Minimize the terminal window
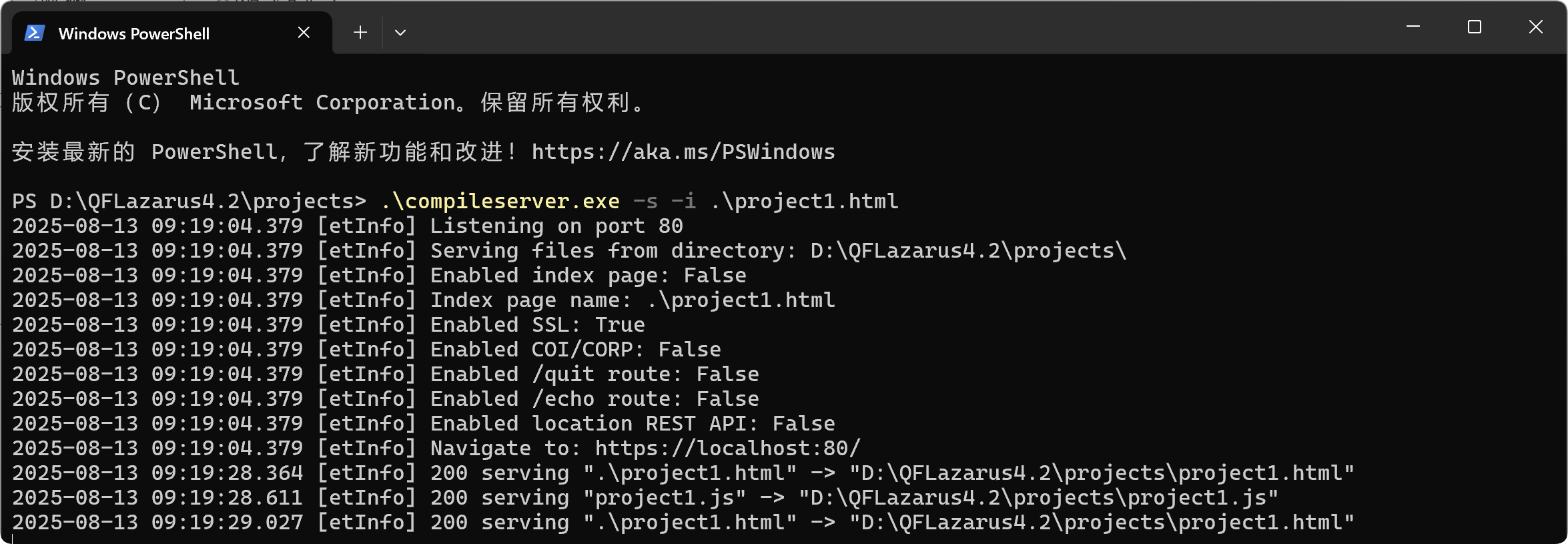The image size is (1568, 544). (1413, 27)
